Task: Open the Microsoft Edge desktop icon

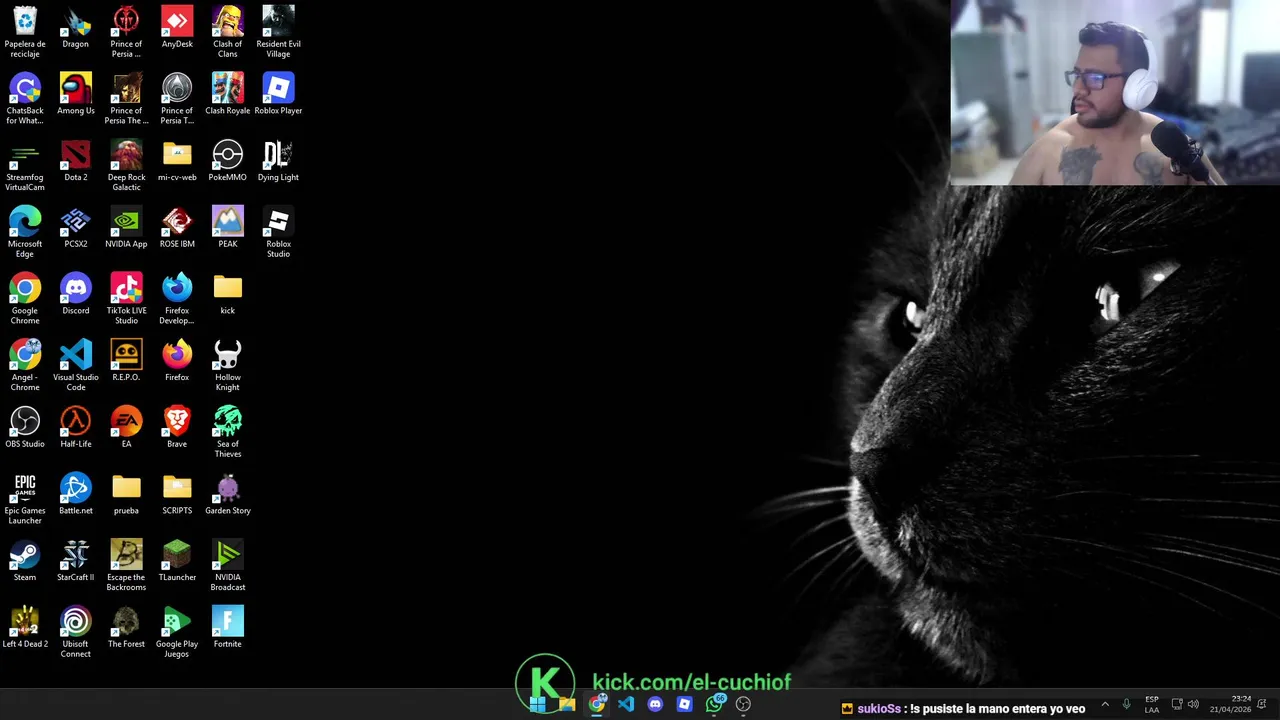Action: [x=25, y=232]
